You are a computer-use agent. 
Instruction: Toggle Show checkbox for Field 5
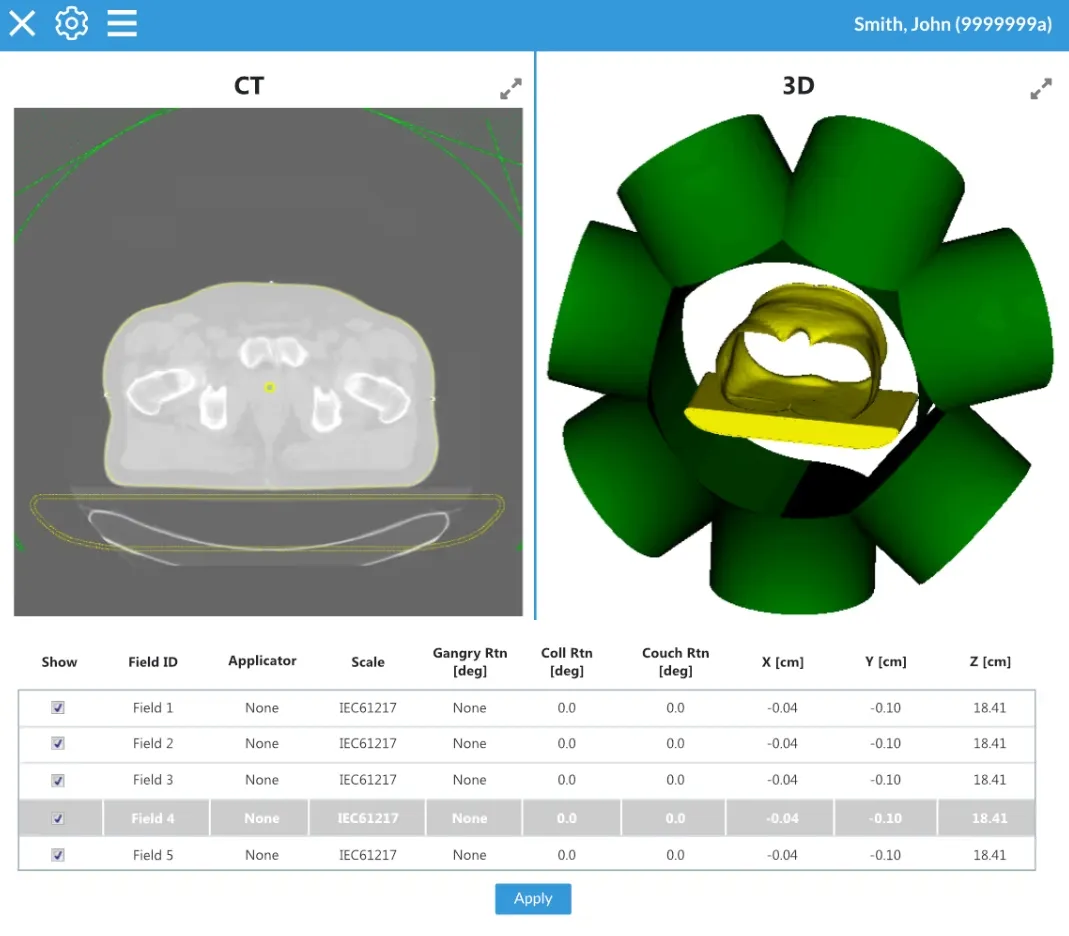pos(58,855)
